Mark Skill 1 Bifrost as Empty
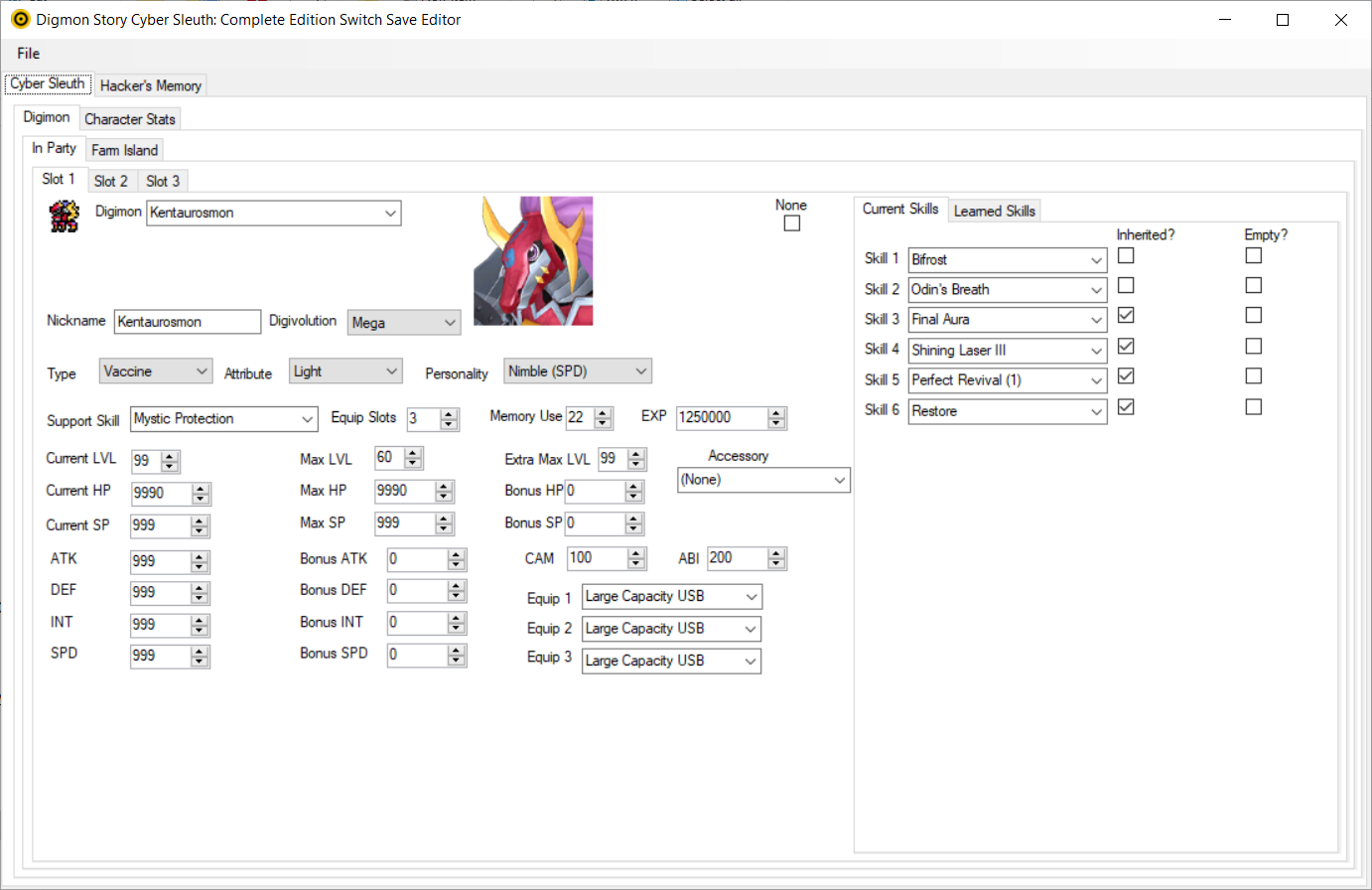This screenshot has width=1372, height=890. [x=1254, y=255]
